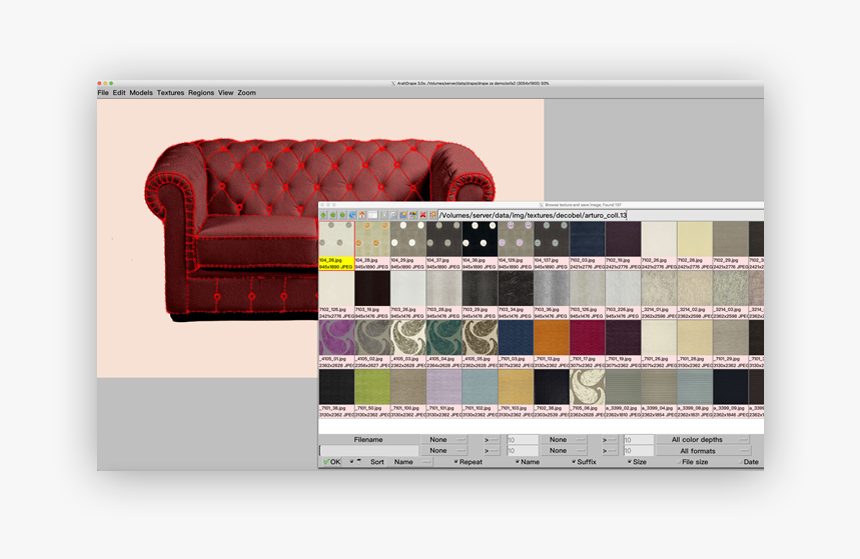Click the 7103_36.jpg filename label
The image size is (860, 559).
coord(547,309)
